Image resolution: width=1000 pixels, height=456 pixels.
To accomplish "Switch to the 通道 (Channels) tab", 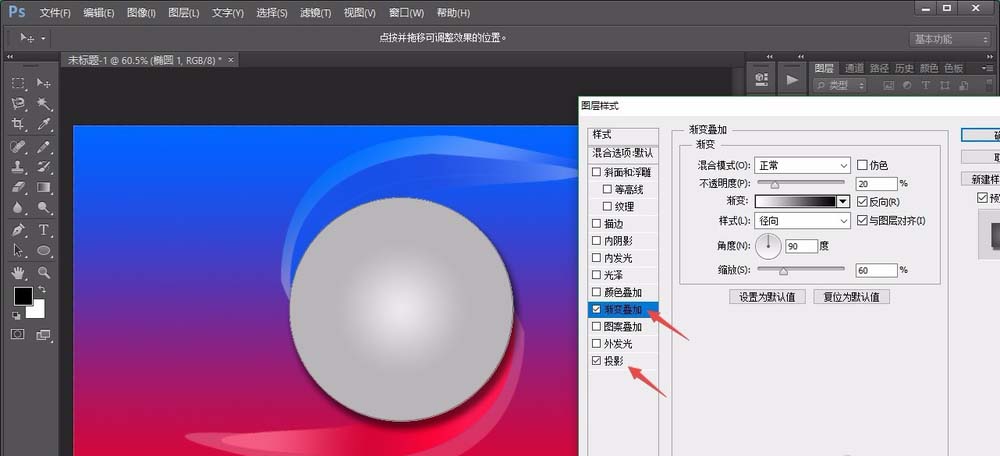I will (x=853, y=68).
